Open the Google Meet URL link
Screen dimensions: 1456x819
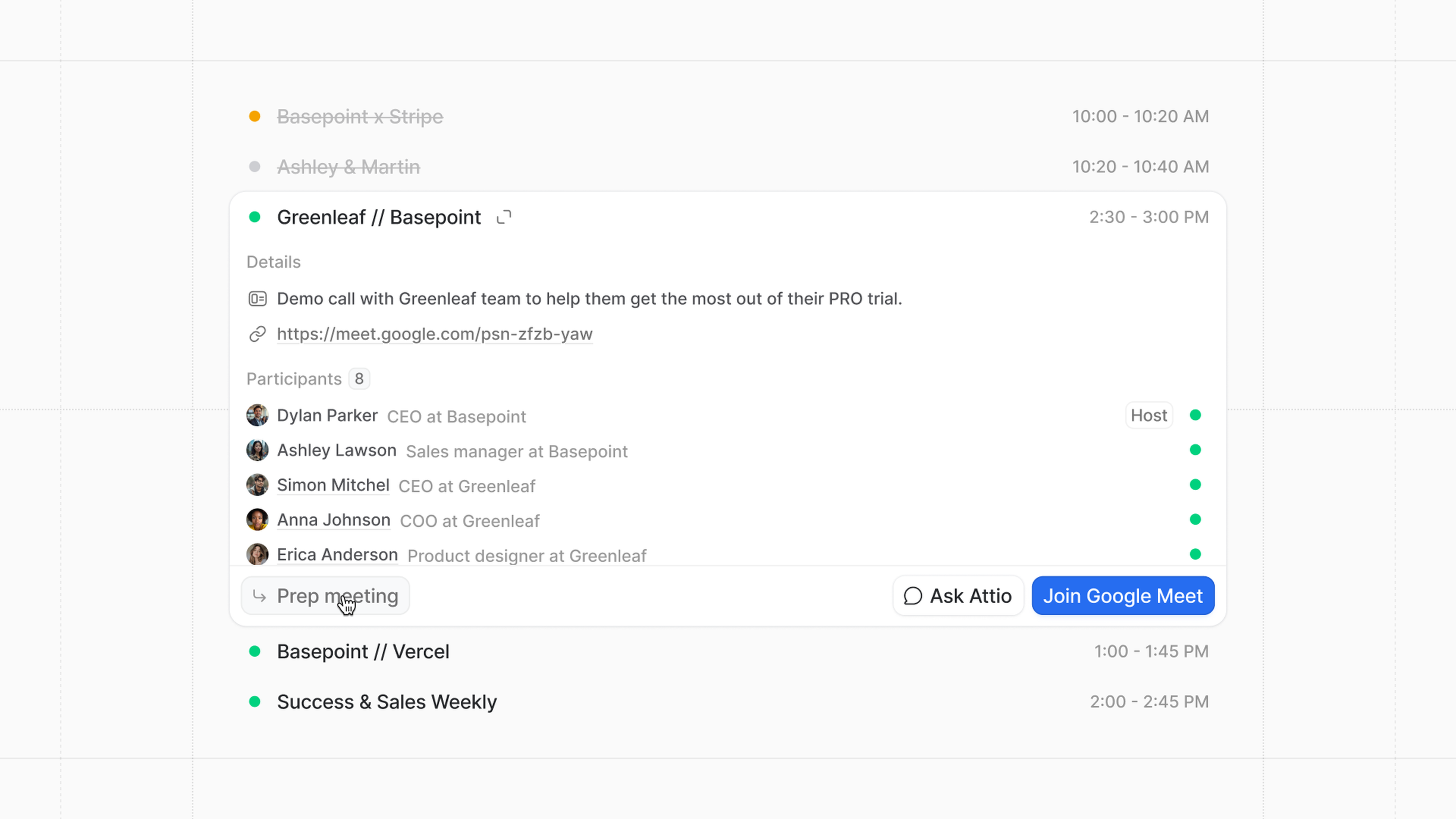[434, 334]
